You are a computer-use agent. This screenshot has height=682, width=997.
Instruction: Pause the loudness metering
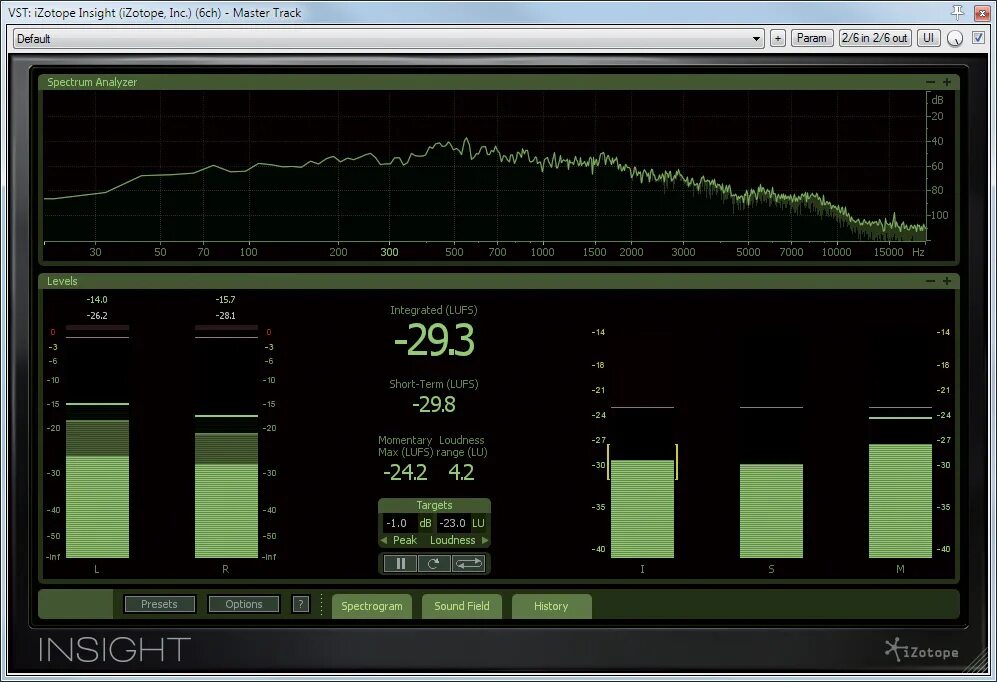401,563
